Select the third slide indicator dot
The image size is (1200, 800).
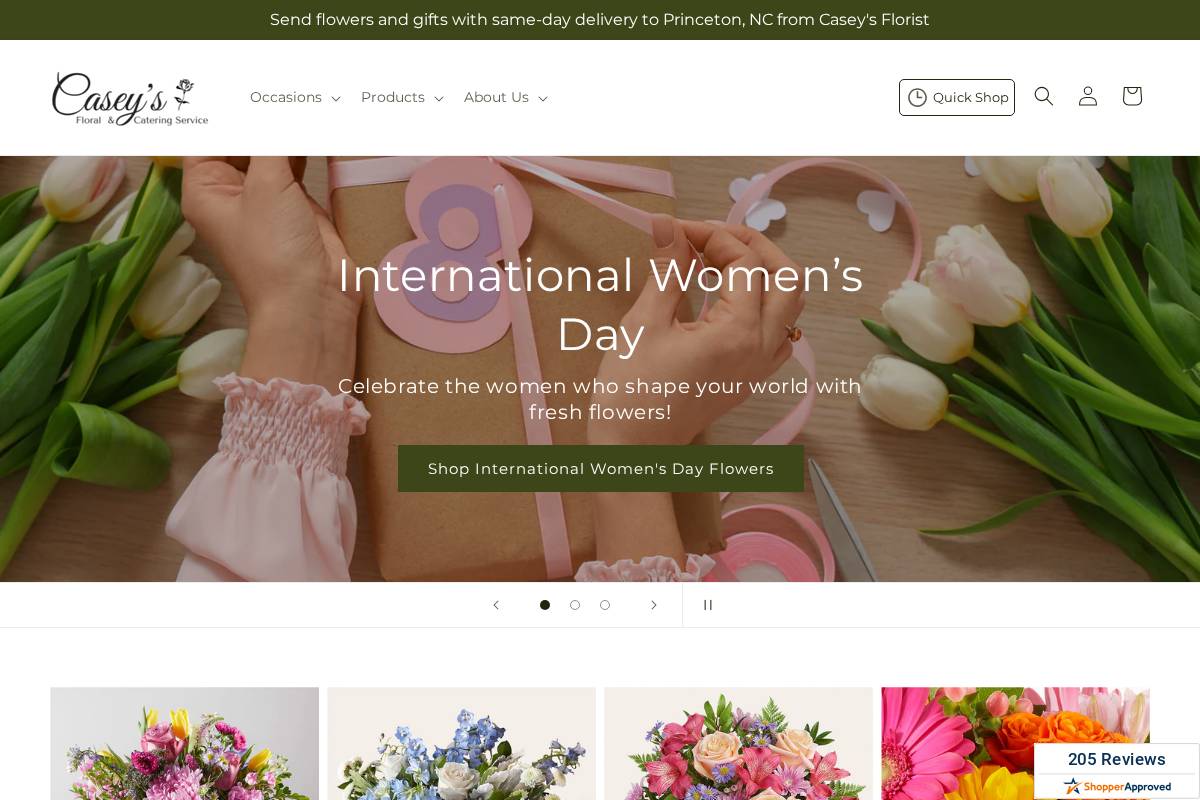(605, 605)
